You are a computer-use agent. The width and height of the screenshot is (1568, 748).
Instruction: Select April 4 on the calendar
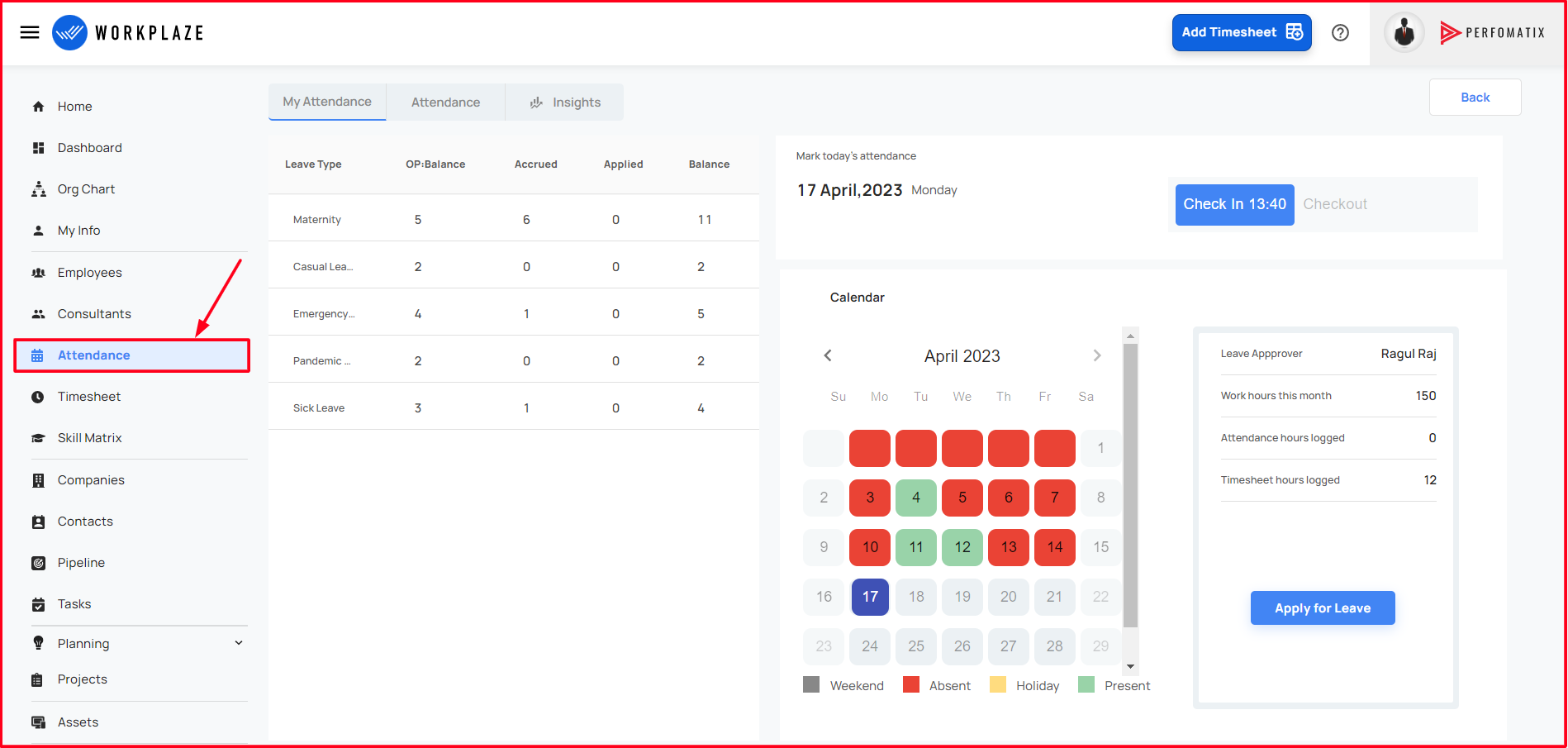916,498
